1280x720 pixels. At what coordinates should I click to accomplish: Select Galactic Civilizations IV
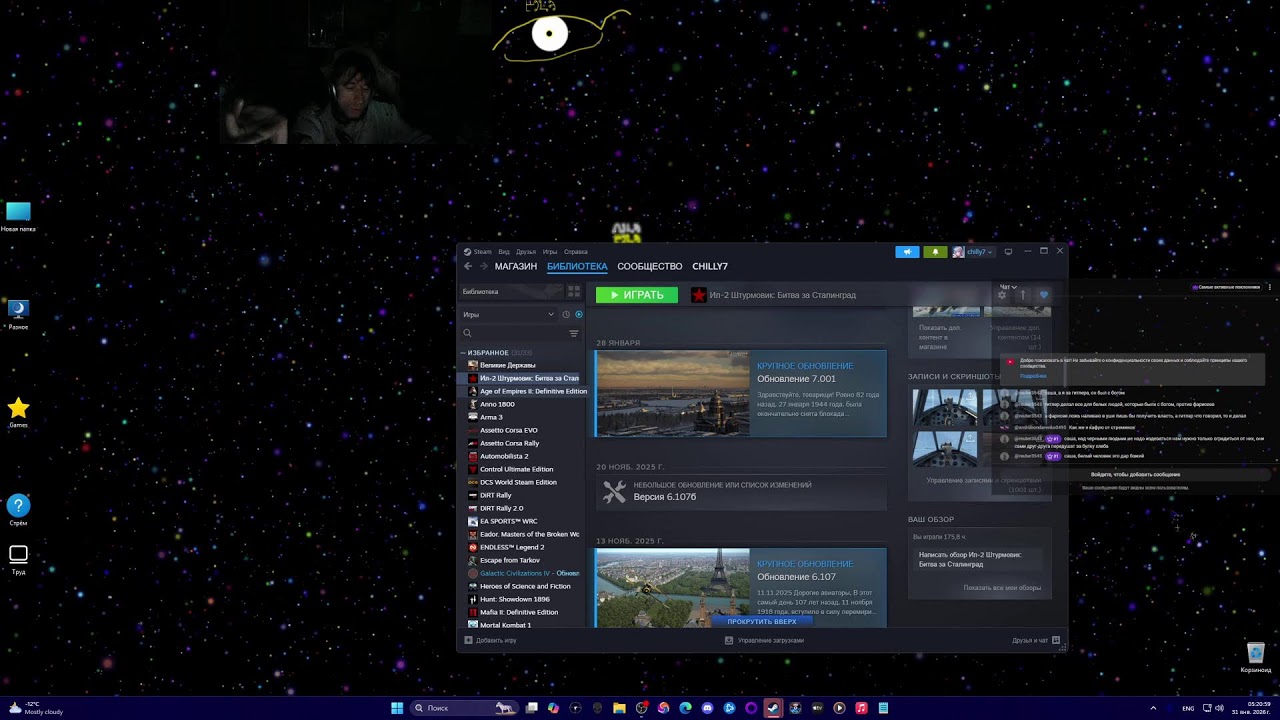(x=521, y=573)
